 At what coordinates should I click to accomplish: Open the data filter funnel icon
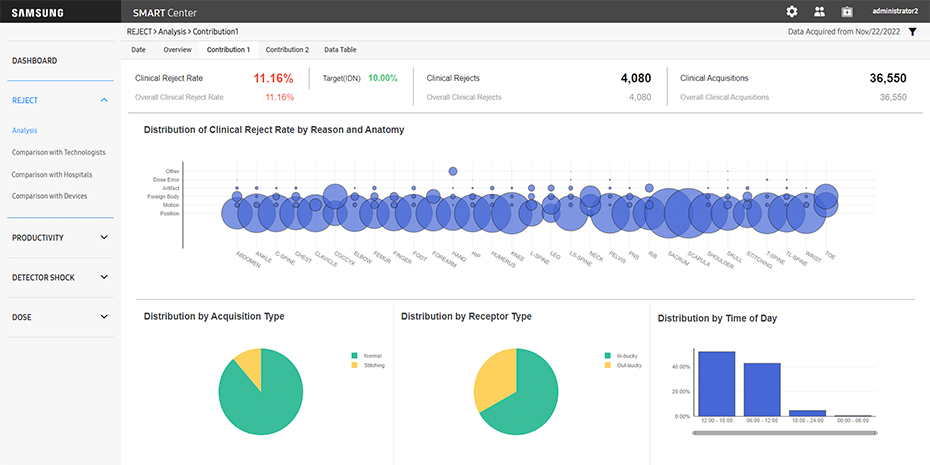(912, 32)
